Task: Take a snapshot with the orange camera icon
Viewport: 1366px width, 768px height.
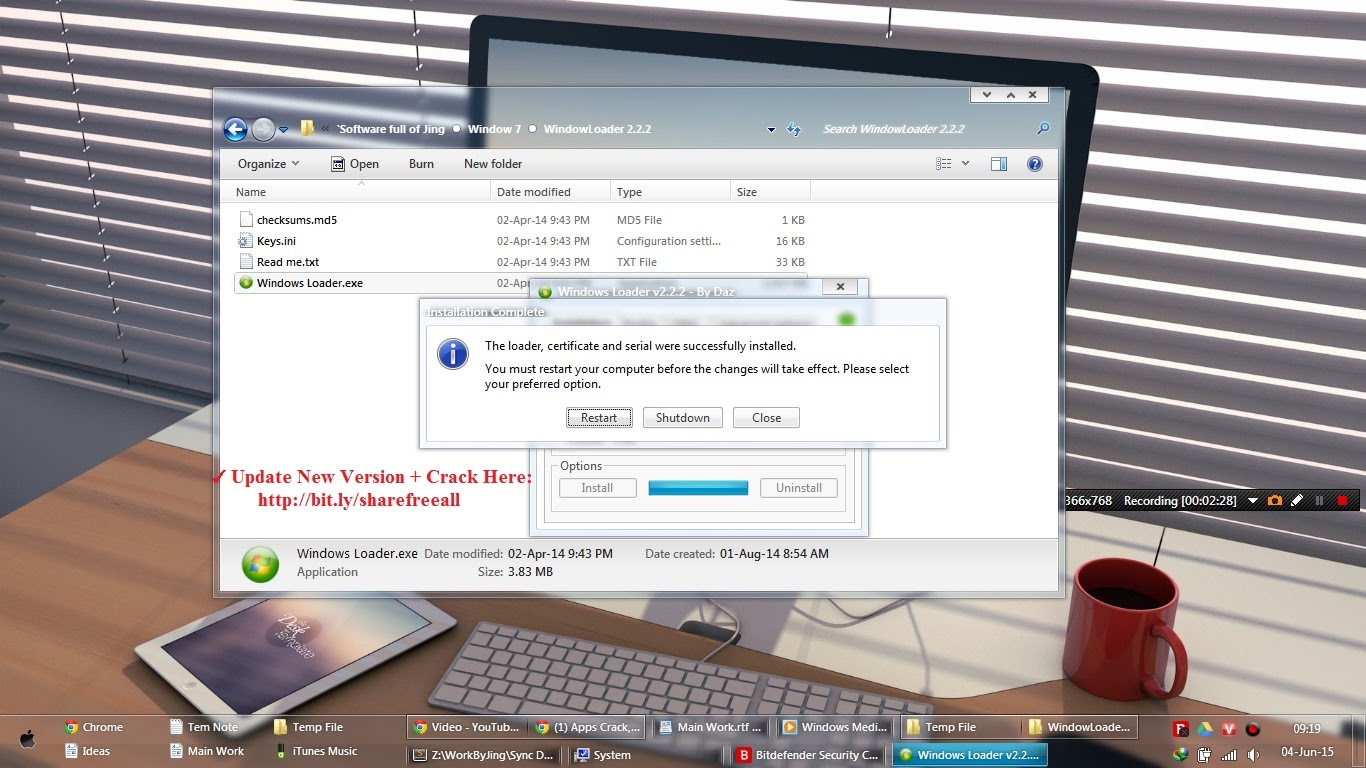Action: pyautogui.click(x=1275, y=500)
